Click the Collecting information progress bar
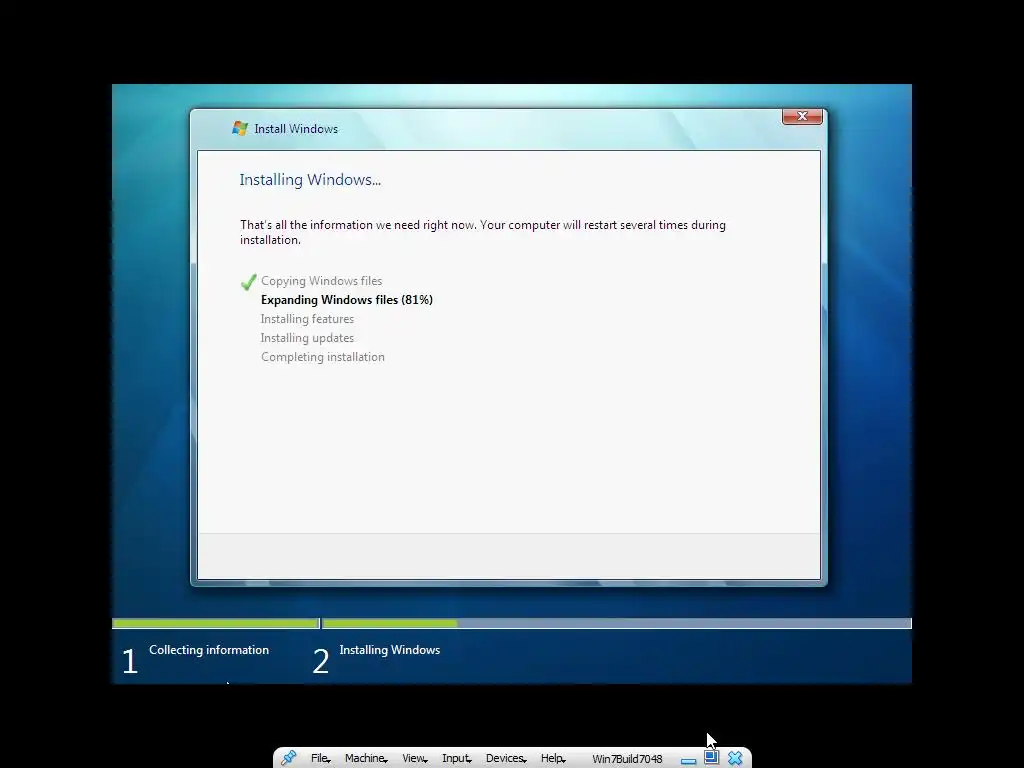 [216, 624]
